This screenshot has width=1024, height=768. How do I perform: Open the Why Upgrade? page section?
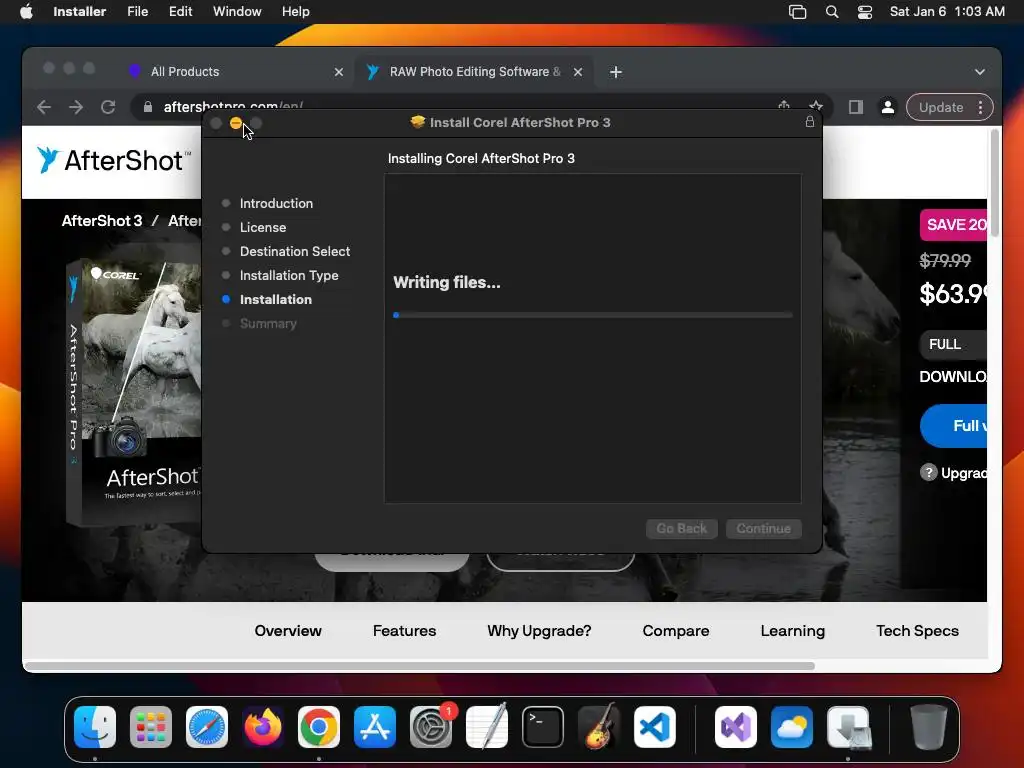coord(539,631)
